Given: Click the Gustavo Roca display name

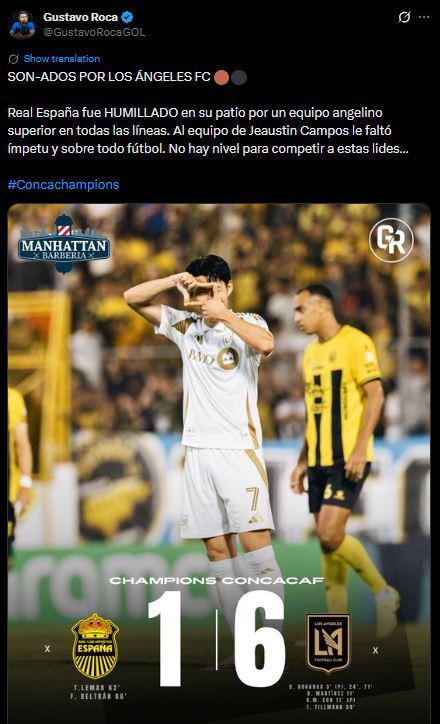Looking at the screenshot, I should tap(80, 17).
